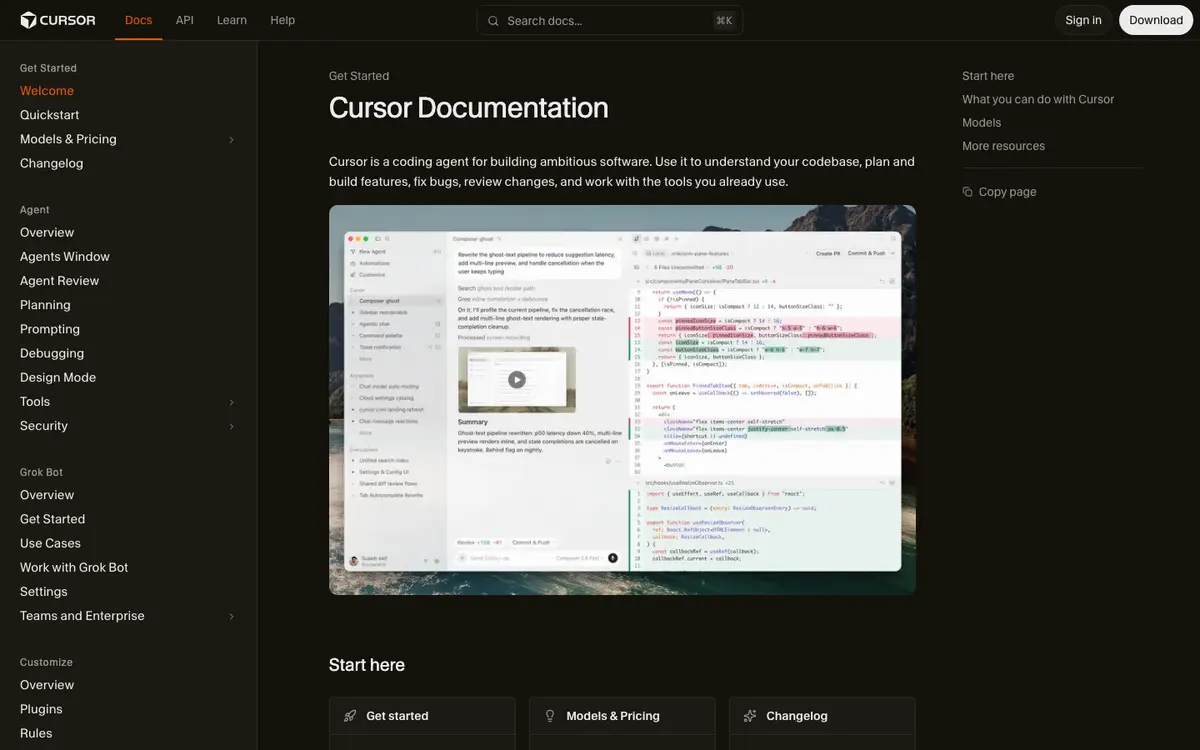Image resolution: width=1200 pixels, height=750 pixels.
Task: Click the search magnifier icon
Action: (493, 21)
